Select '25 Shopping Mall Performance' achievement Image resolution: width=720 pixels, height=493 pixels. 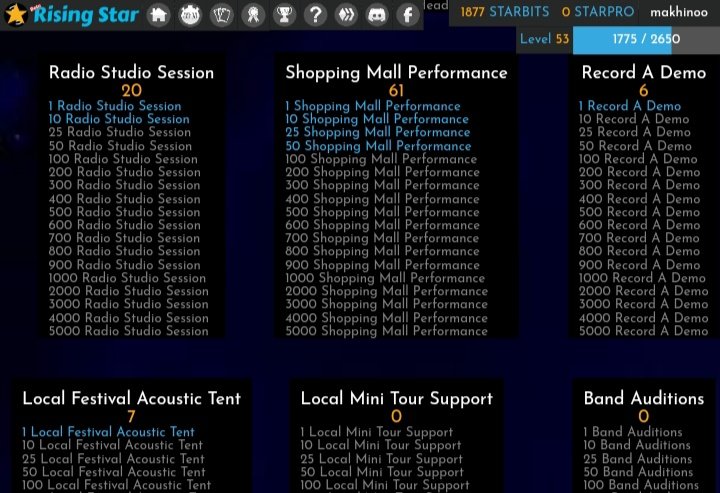(x=377, y=132)
